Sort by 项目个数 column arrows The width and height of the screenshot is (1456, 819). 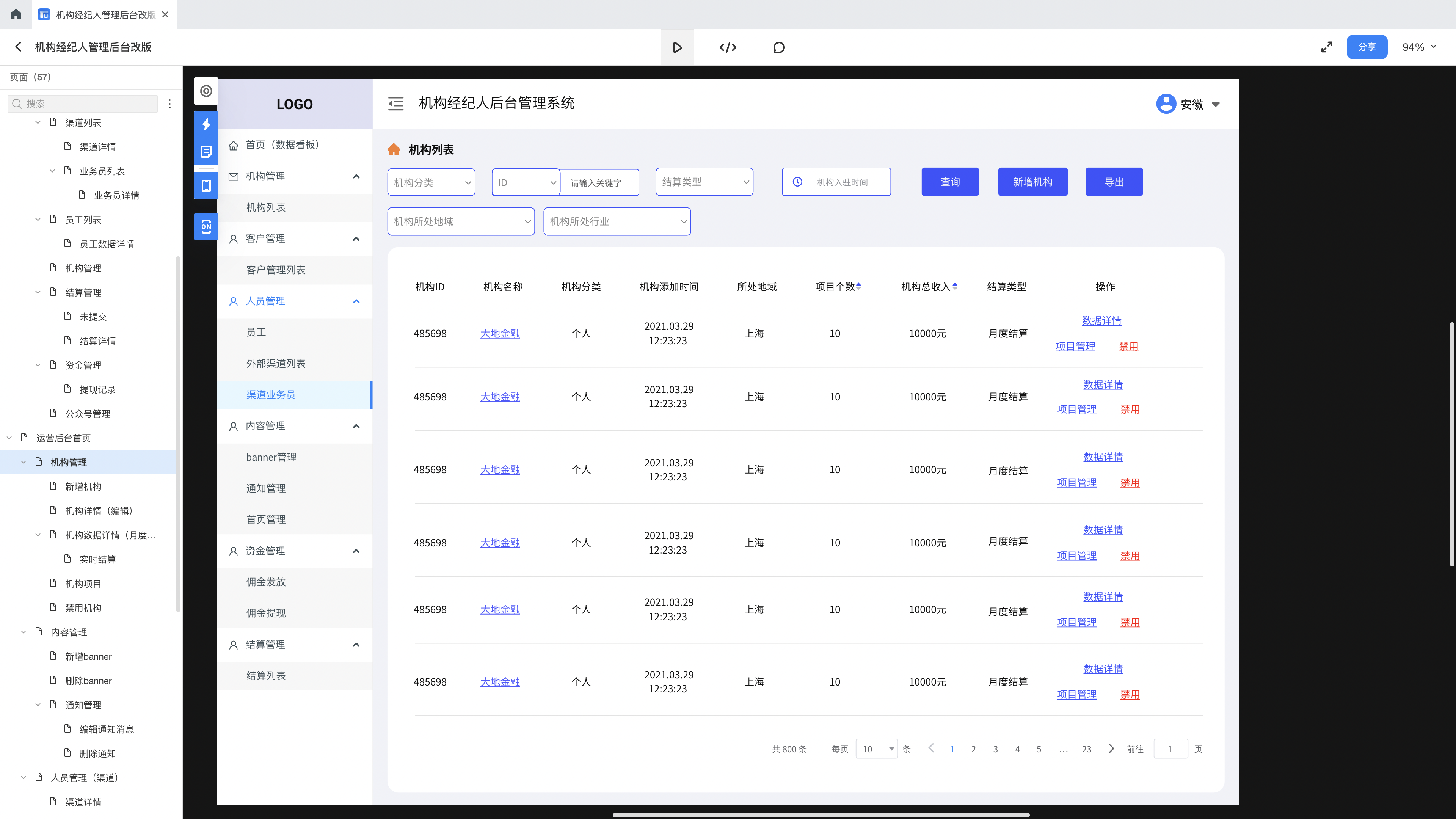(x=858, y=287)
